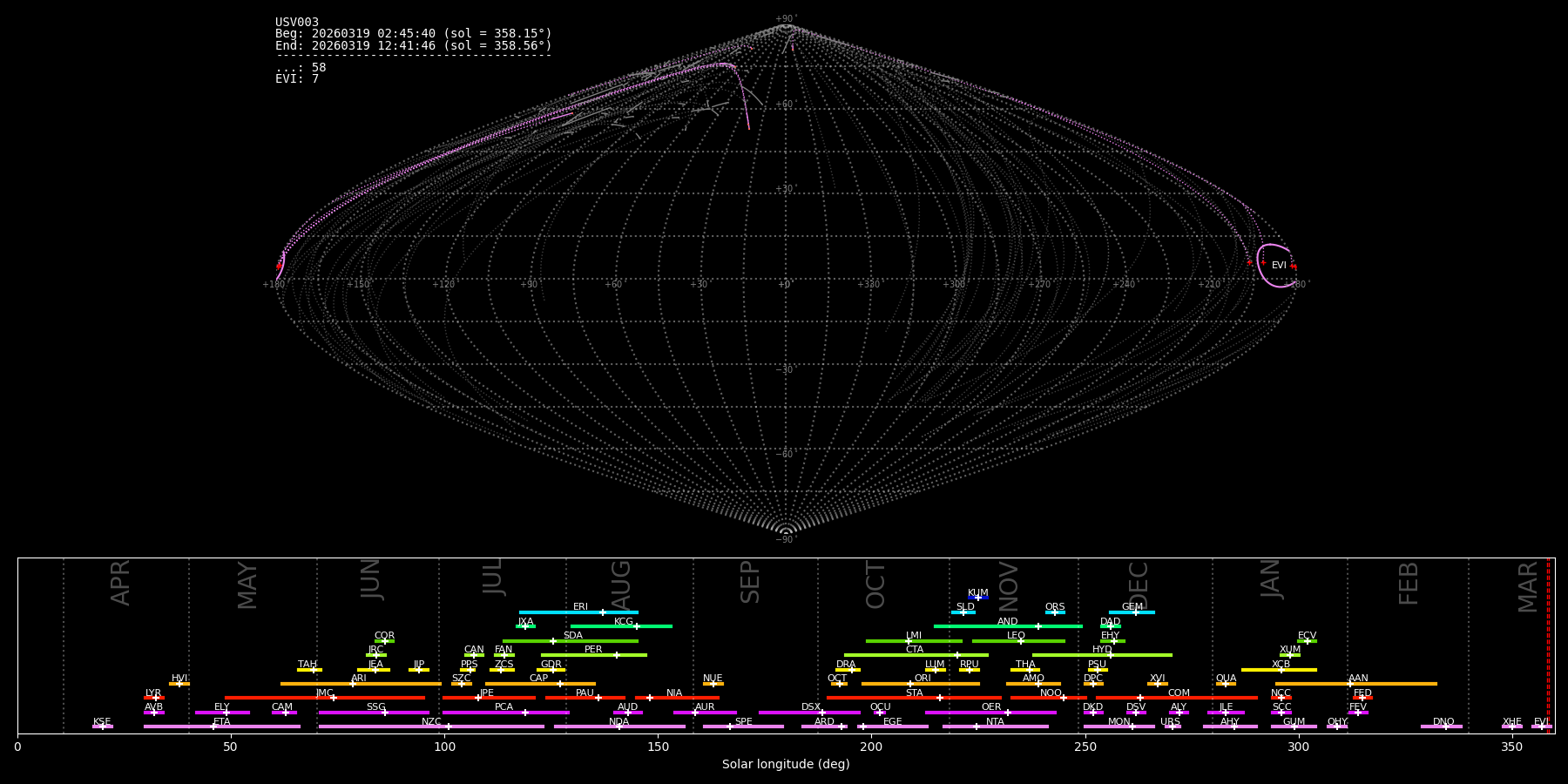1568x784 pixels.
Task: Click the ORI shower label
Action: (x=923, y=679)
